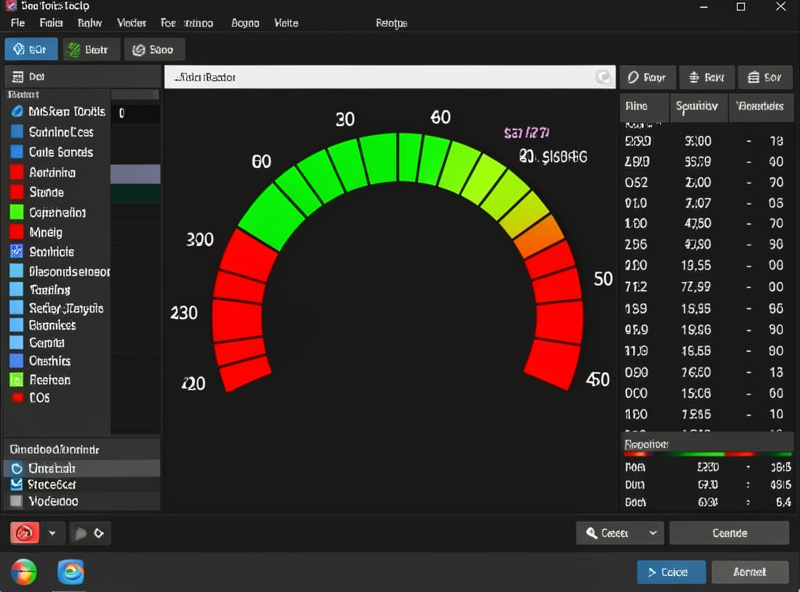Open the Veite menu

click(286, 23)
